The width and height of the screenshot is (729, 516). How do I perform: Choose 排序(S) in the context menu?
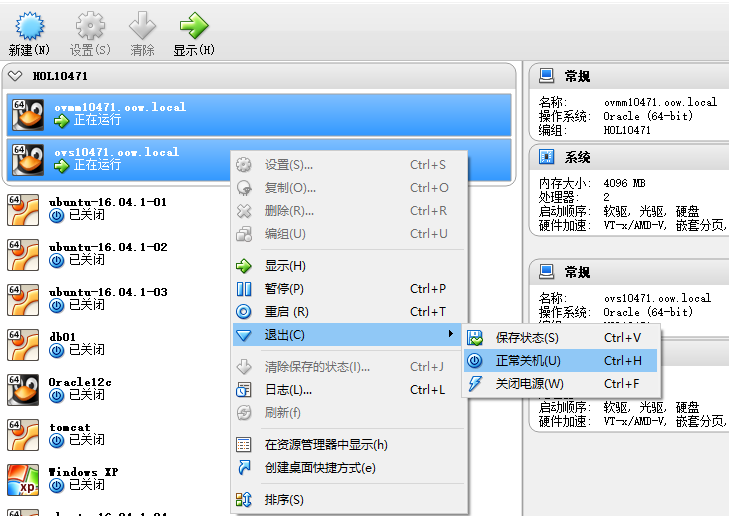[x=349, y=500]
